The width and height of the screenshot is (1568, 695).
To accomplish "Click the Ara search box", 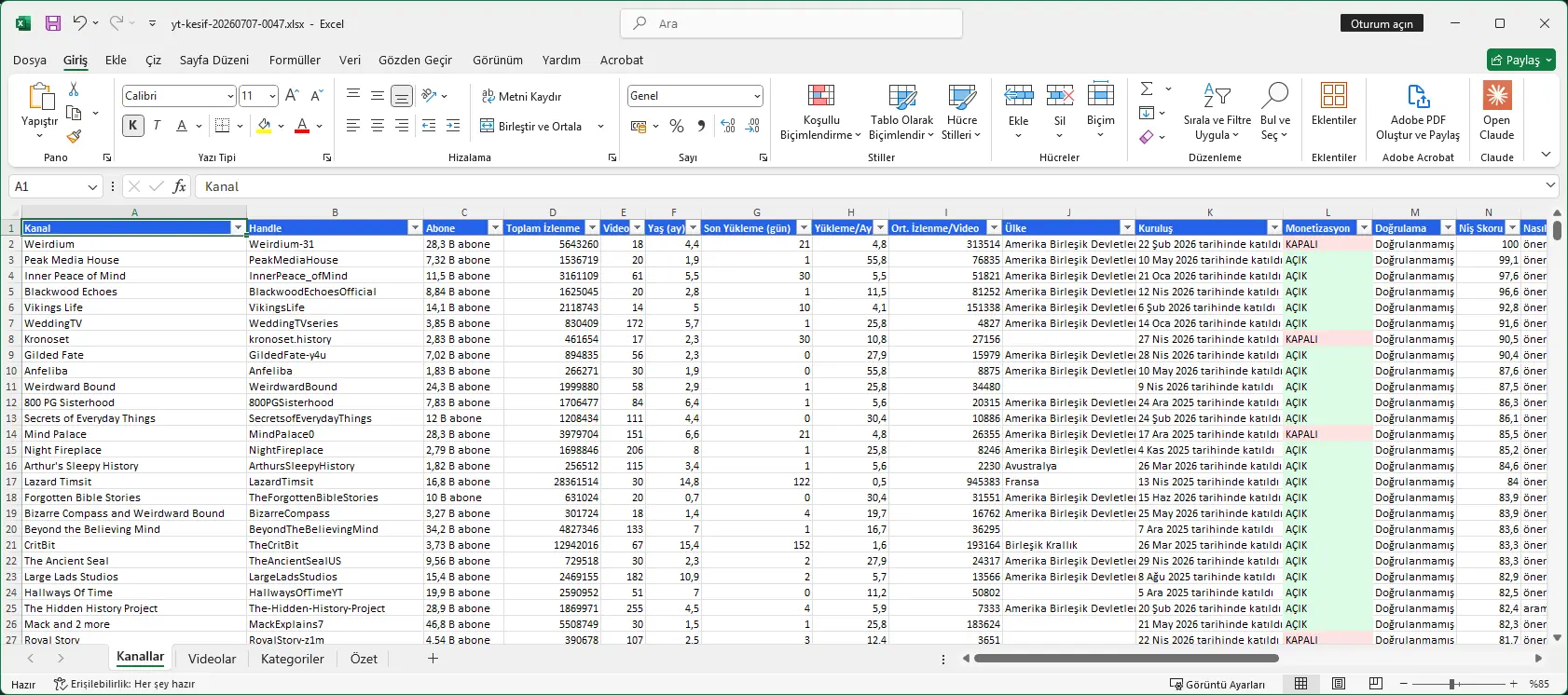I will click(791, 23).
